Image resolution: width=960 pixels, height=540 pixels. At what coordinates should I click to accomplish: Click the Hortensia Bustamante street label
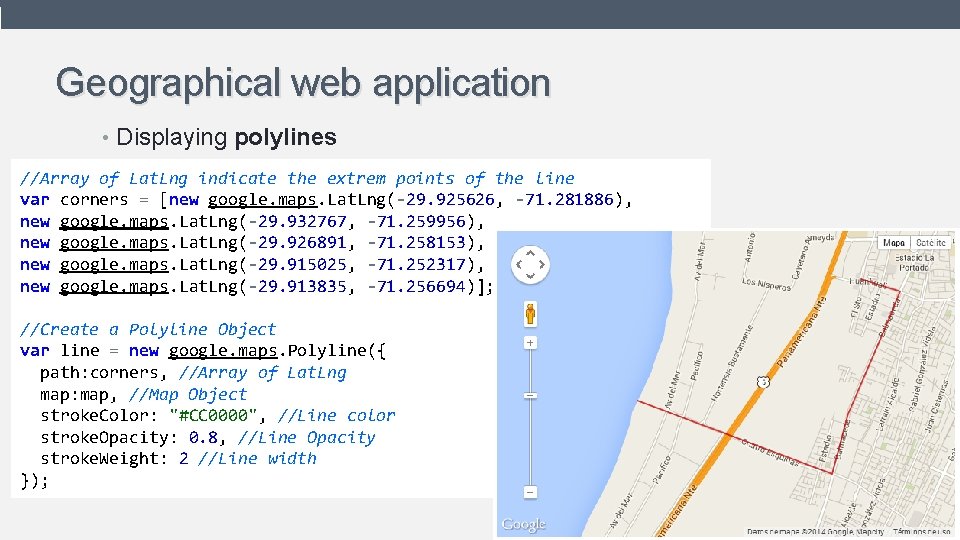tap(732, 364)
